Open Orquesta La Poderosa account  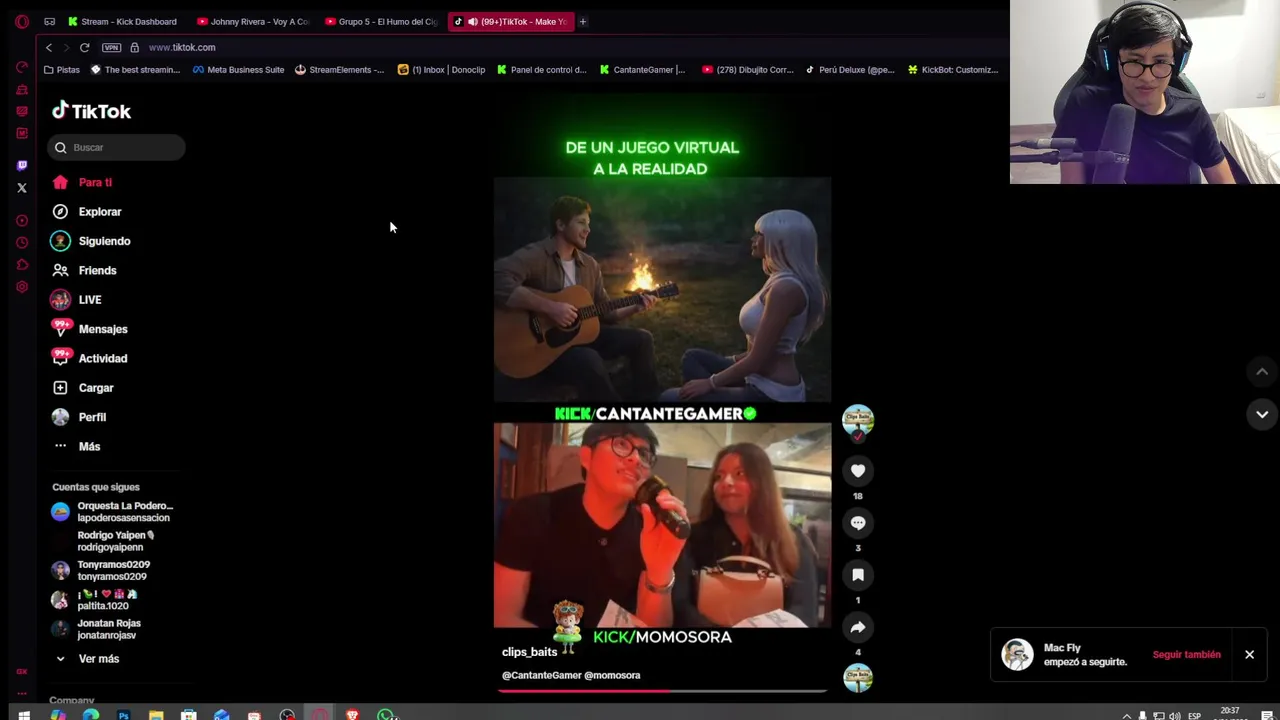[x=112, y=512]
